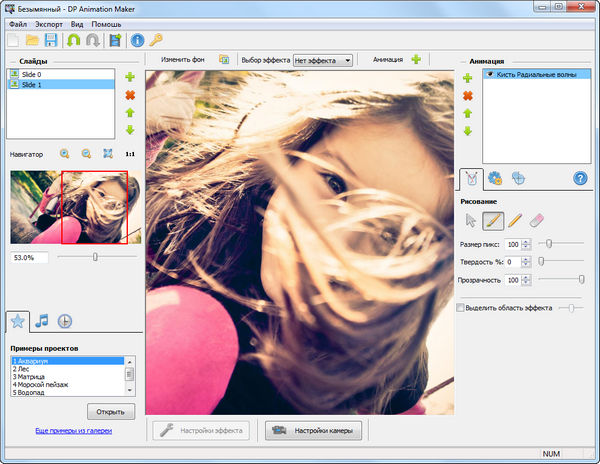
Task: Click the Save project floppy disk icon
Action: click(x=50, y=41)
